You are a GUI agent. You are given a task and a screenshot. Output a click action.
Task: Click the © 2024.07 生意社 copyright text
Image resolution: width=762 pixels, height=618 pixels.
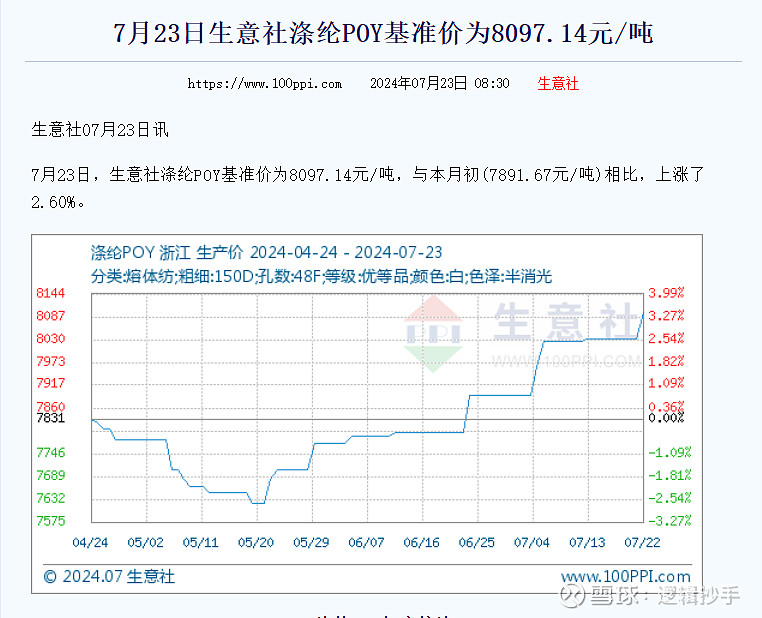[109, 577]
